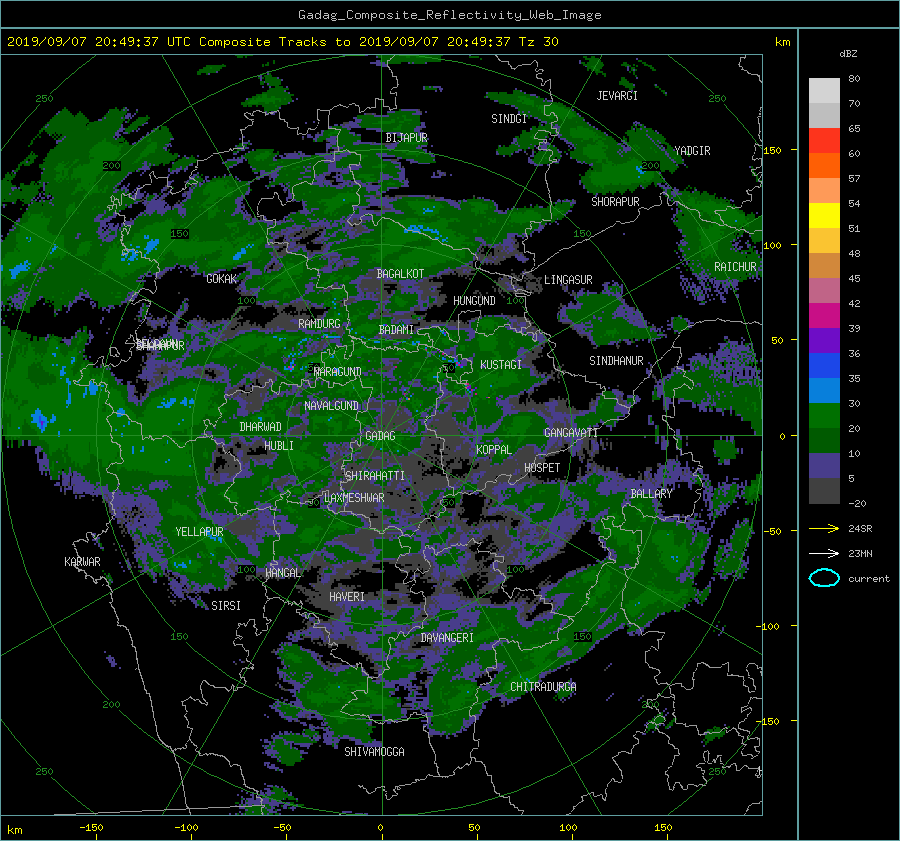
Task: Click the HUNGUND city label
Action: tap(474, 301)
